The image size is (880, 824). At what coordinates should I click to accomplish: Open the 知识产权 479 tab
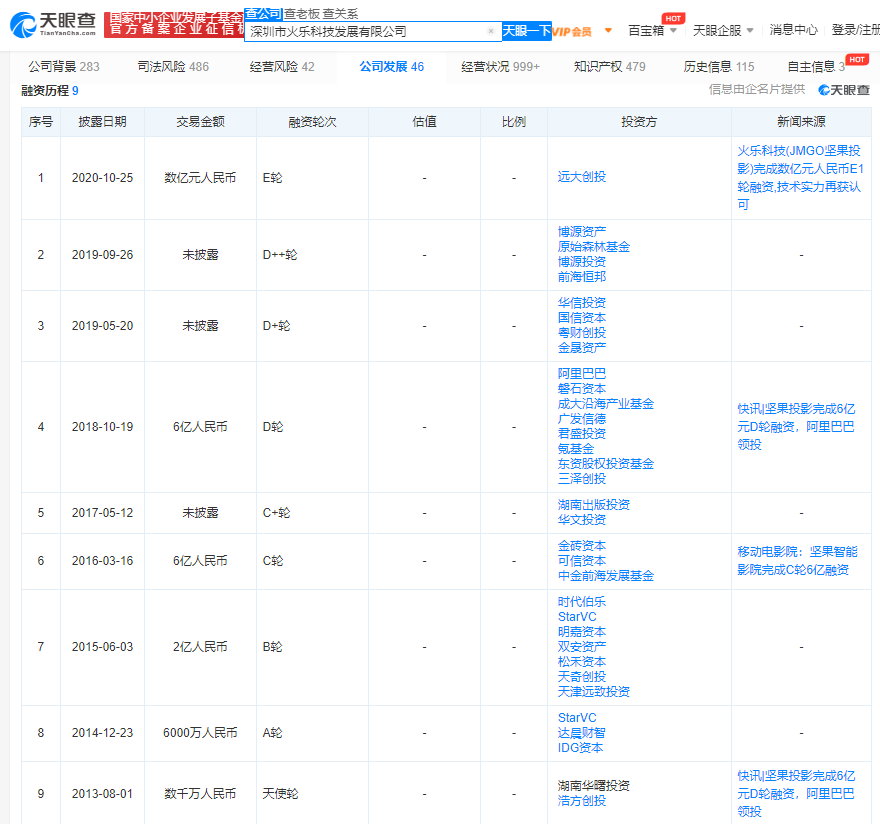609,67
